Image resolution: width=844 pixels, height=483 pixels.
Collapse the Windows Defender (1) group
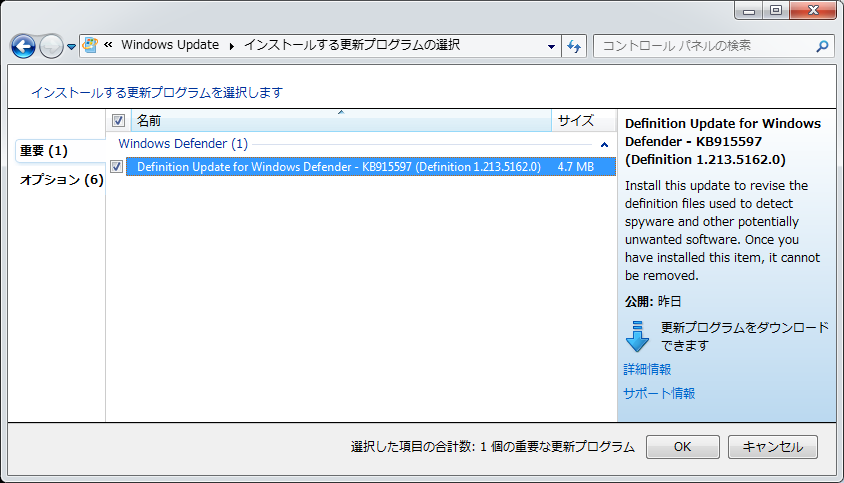point(603,145)
